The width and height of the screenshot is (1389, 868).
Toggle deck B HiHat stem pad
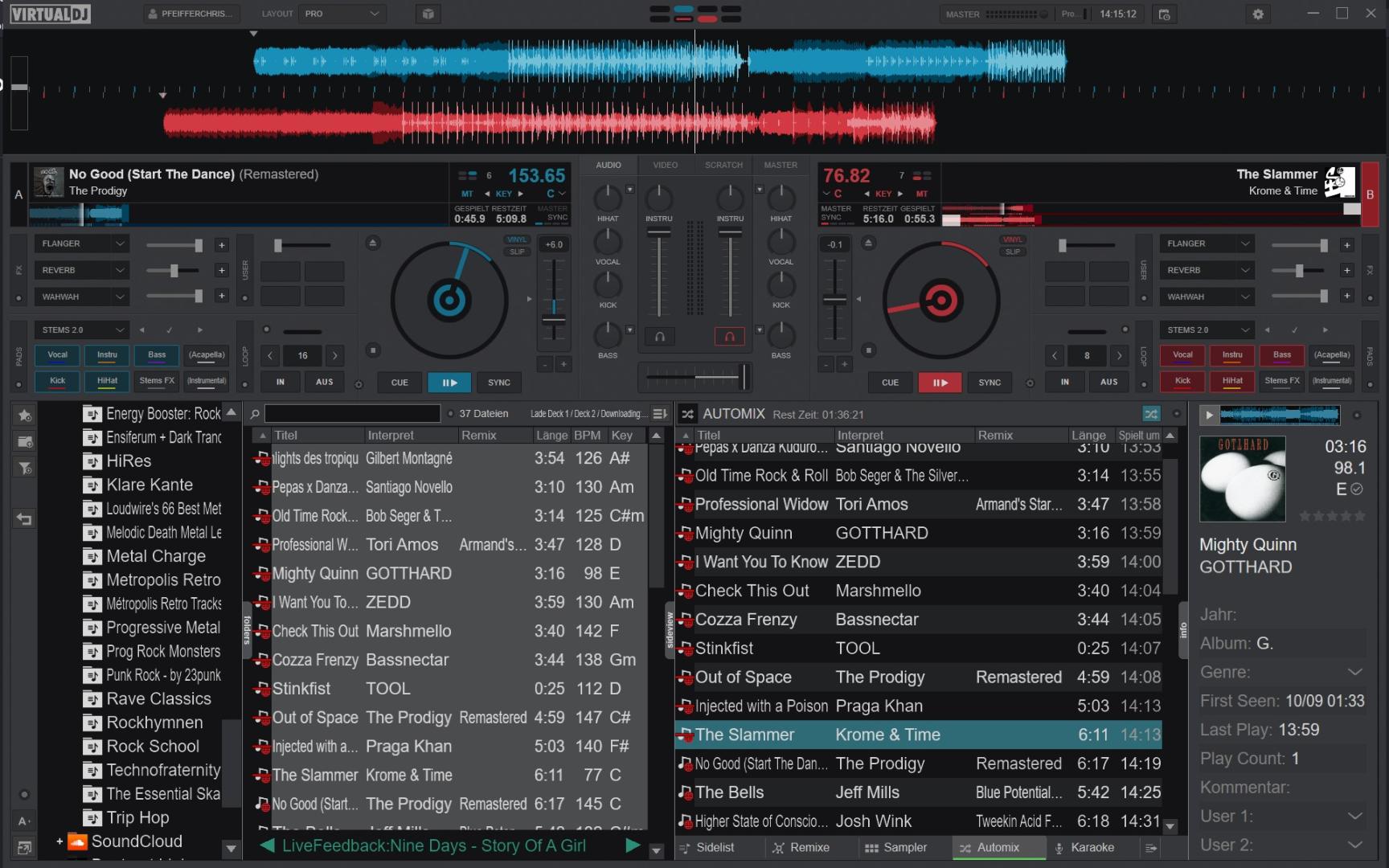1232,381
